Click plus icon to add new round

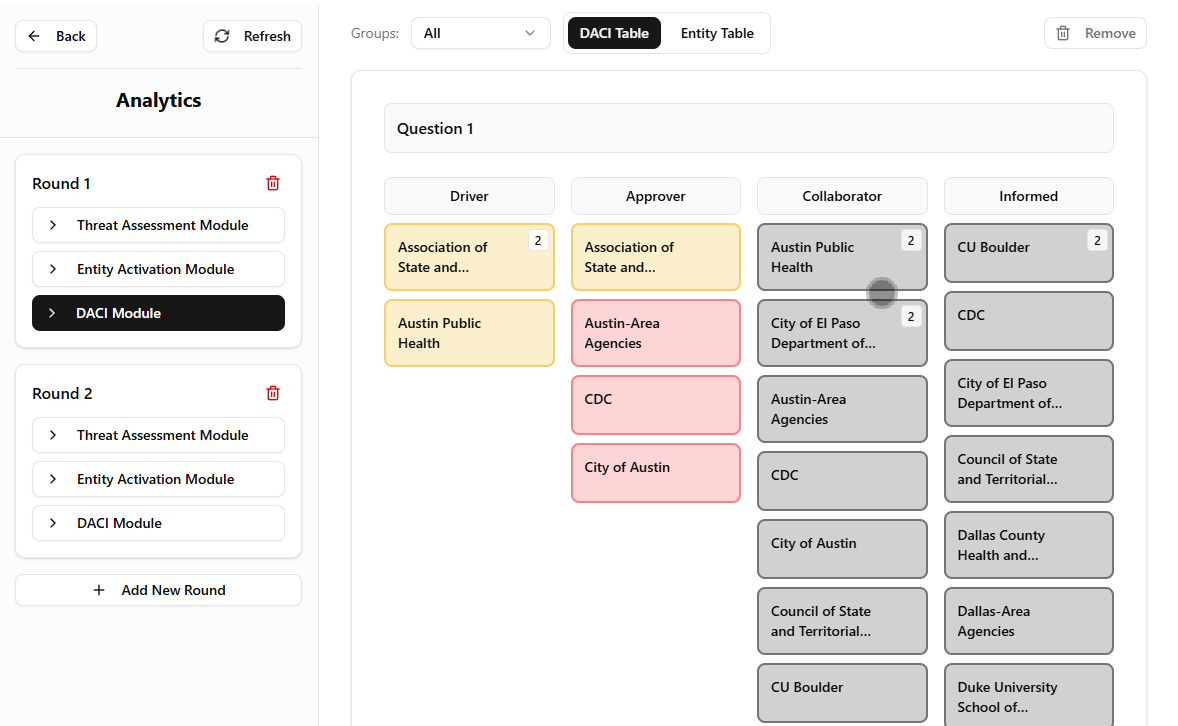click(x=99, y=590)
